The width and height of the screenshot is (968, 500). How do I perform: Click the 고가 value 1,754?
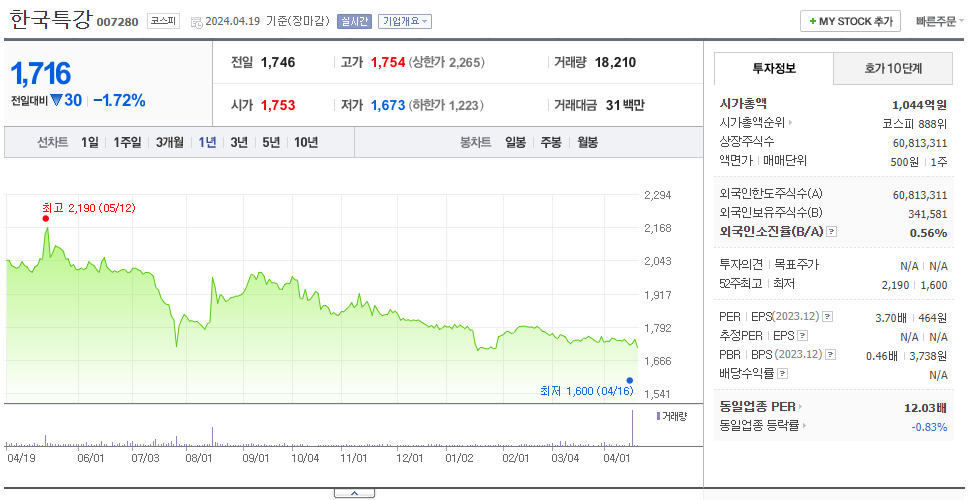[388, 62]
